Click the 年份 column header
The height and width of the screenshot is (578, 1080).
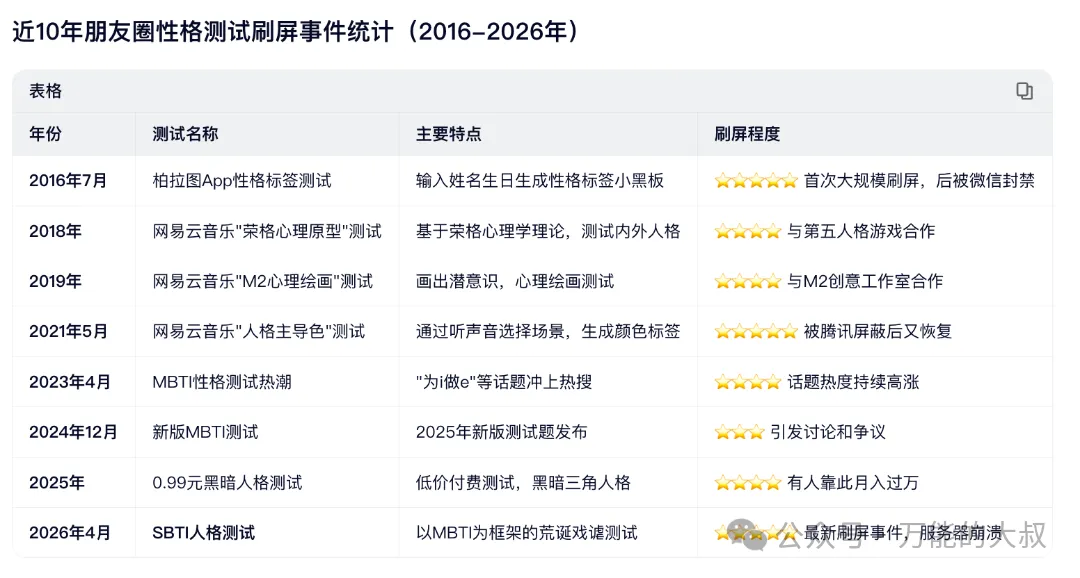click(45, 134)
